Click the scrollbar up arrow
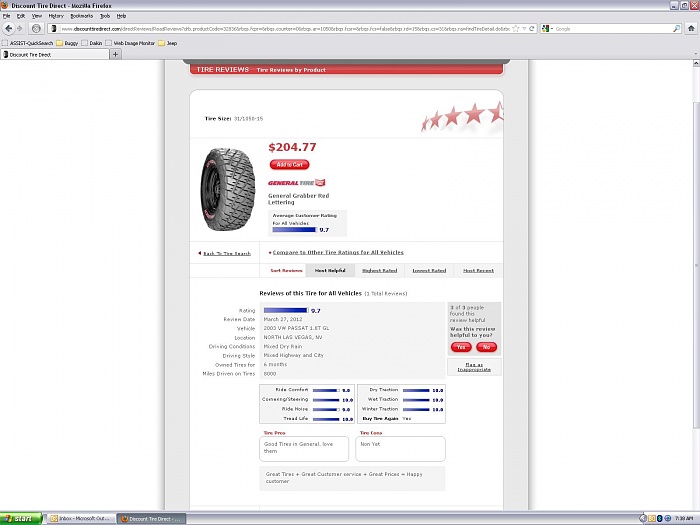The height and width of the screenshot is (525, 700). click(x=696, y=64)
